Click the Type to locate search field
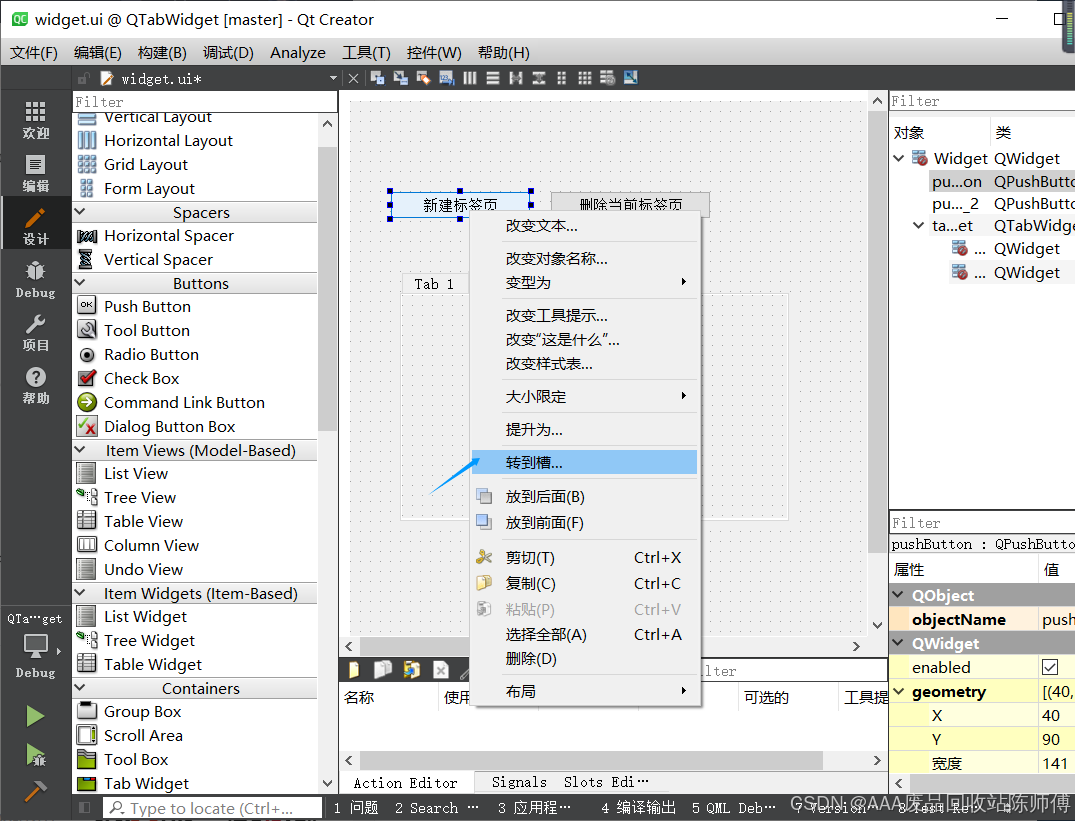Image resolution: width=1075 pixels, height=821 pixels. click(x=210, y=807)
